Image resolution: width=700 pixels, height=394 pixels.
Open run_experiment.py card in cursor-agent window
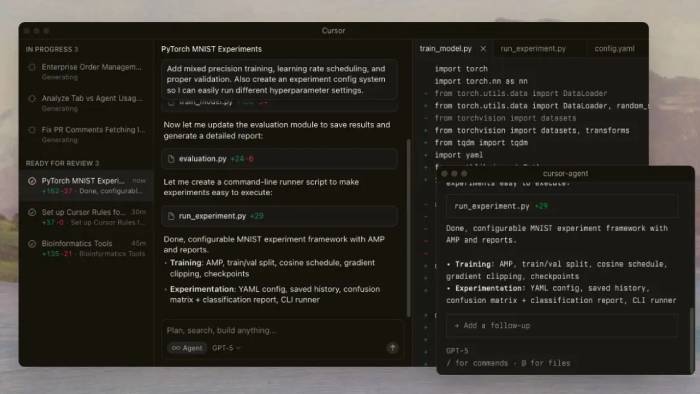(562, 206)
